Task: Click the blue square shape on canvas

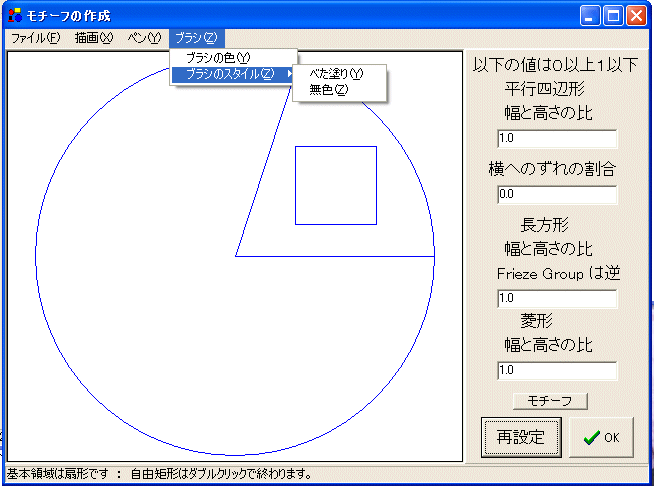Action: (x=336, y=185)
